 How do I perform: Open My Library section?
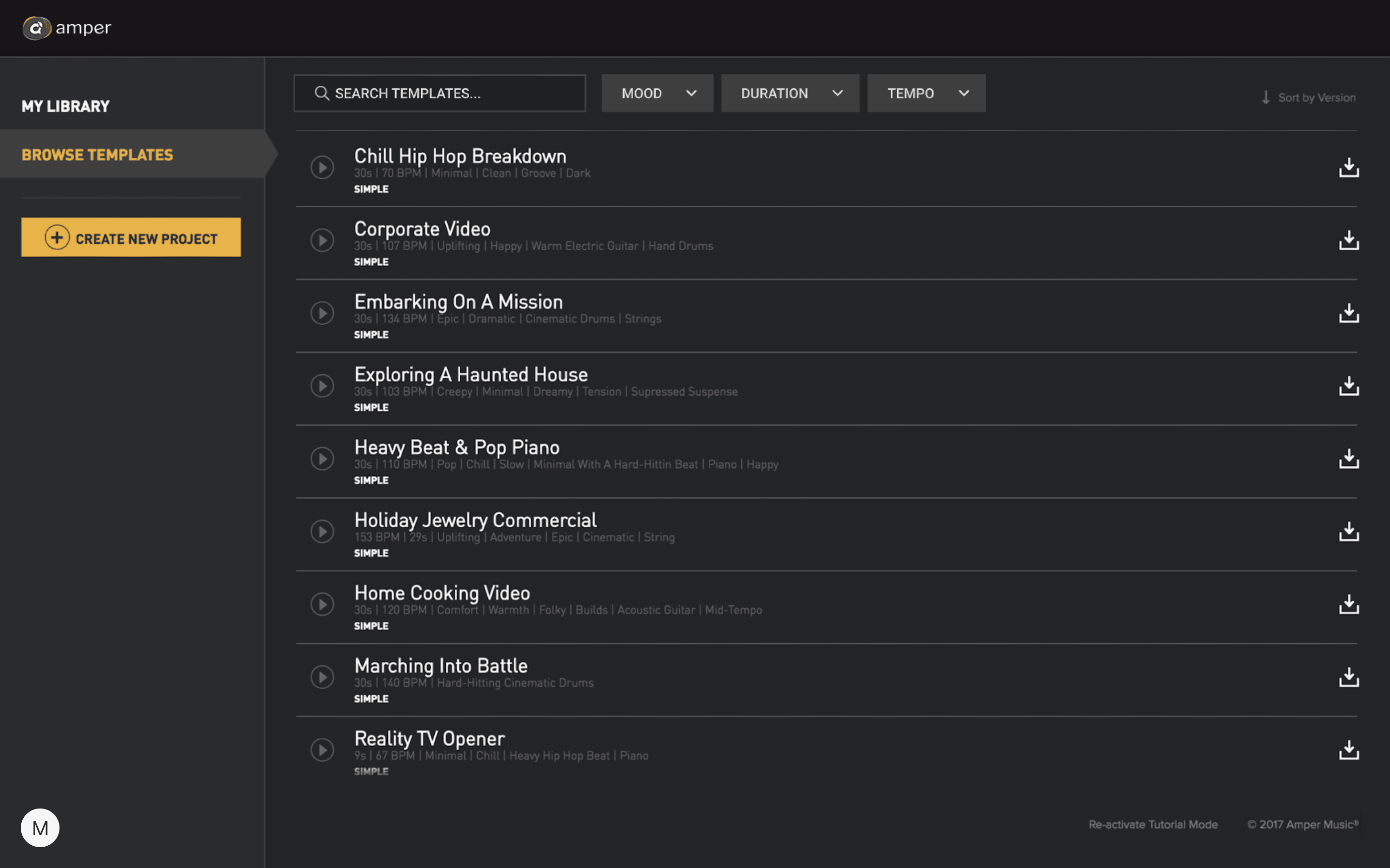tap(65, 106)
